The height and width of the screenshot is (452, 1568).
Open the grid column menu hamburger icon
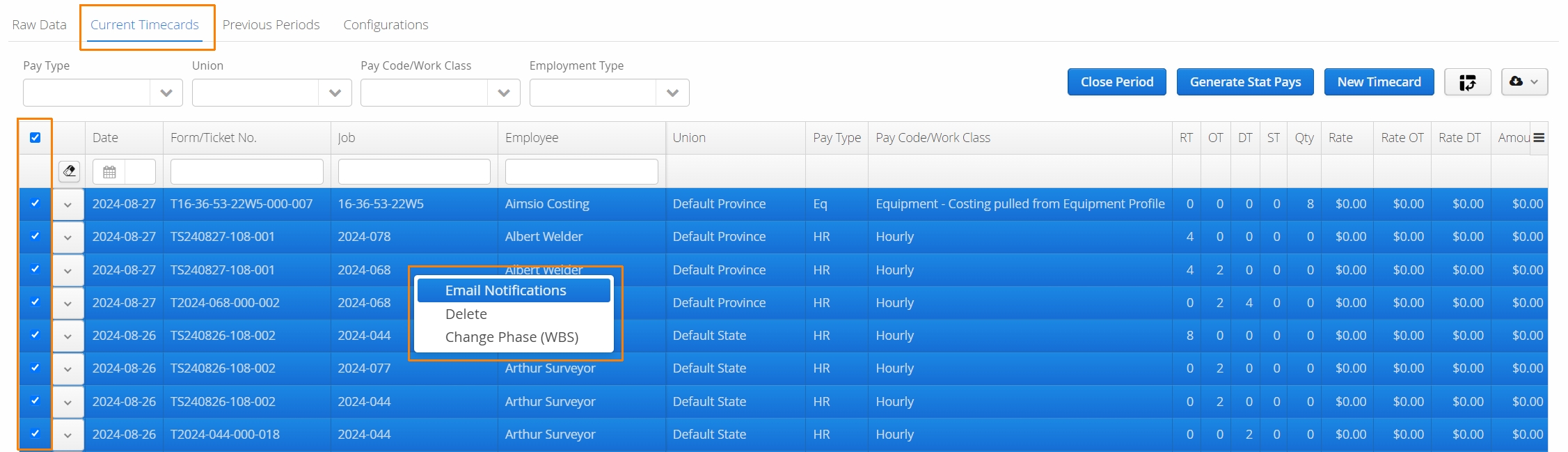pyautogui.click(x=1539, y=138)
